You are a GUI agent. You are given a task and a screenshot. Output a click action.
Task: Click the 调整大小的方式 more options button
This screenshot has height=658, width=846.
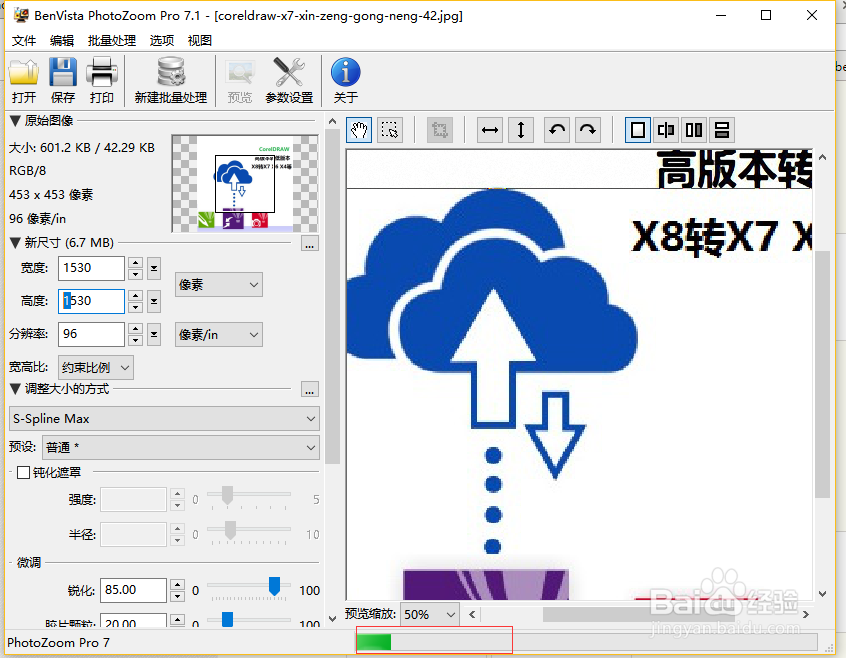click(310, 389)
